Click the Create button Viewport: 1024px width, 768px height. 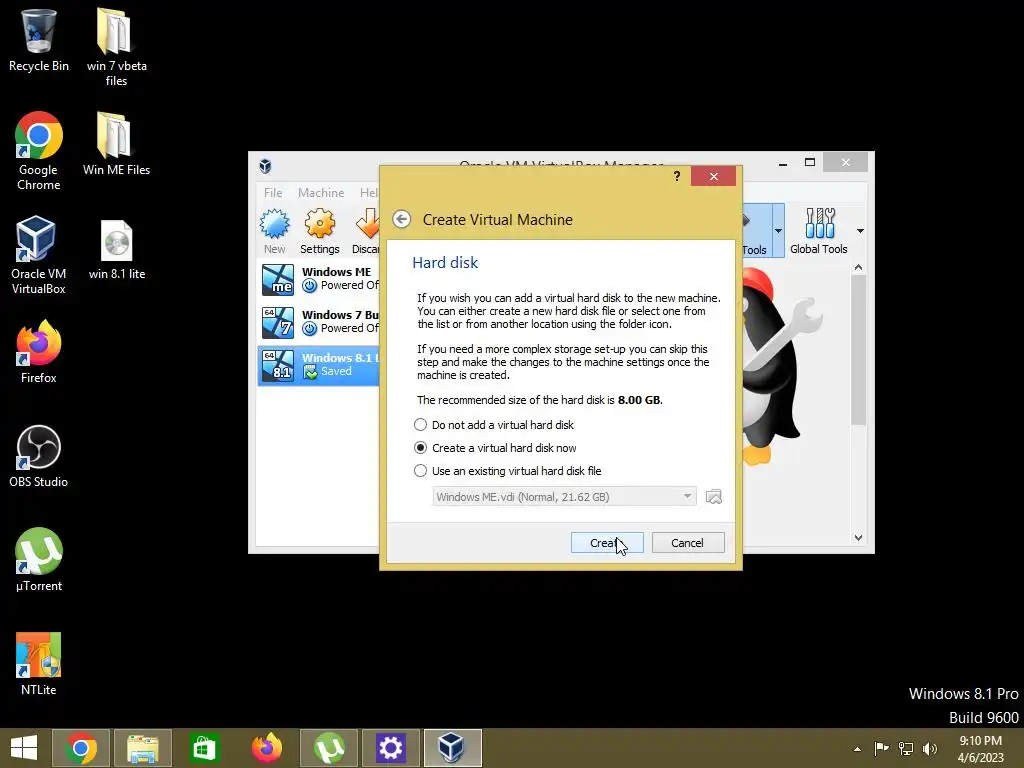607,543
